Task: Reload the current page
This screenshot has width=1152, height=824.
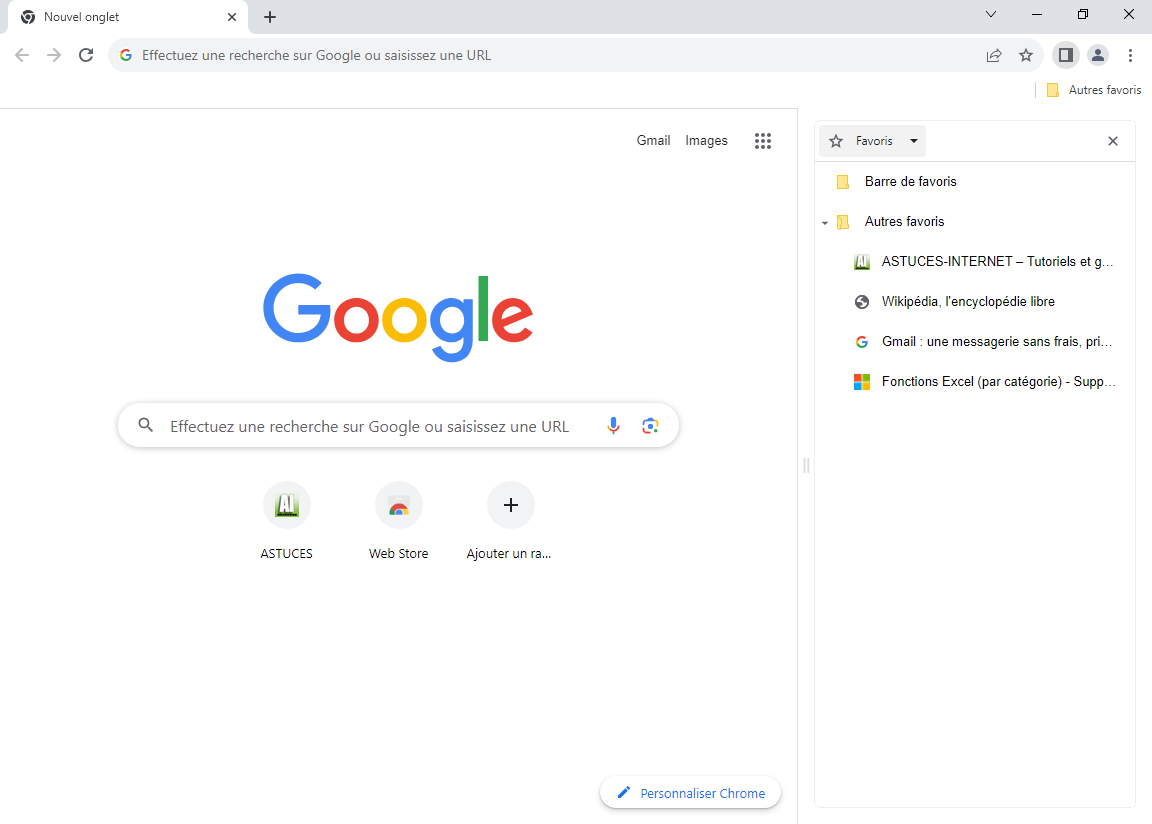Action: [x=86, y=55]
